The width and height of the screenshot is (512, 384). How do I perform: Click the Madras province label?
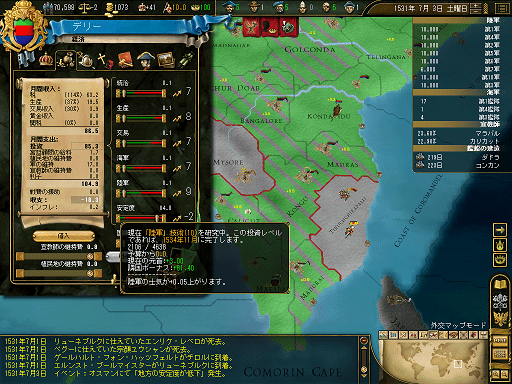[x=343, y=164]
